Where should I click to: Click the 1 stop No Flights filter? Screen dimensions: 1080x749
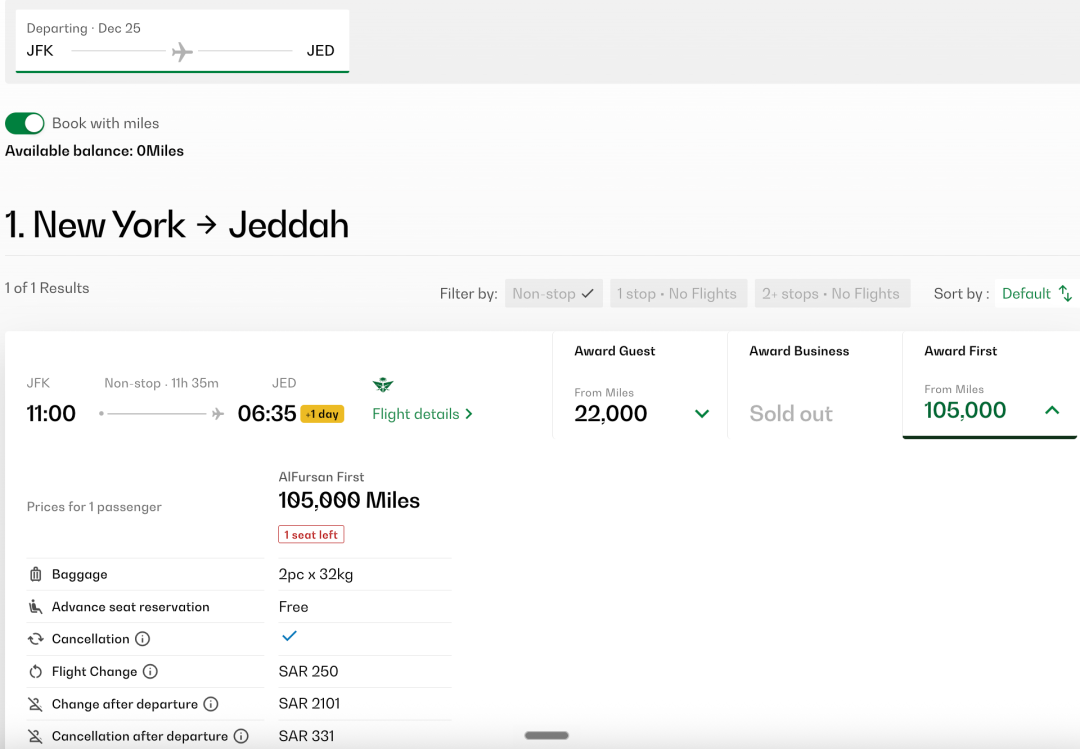tap(678, 294)
